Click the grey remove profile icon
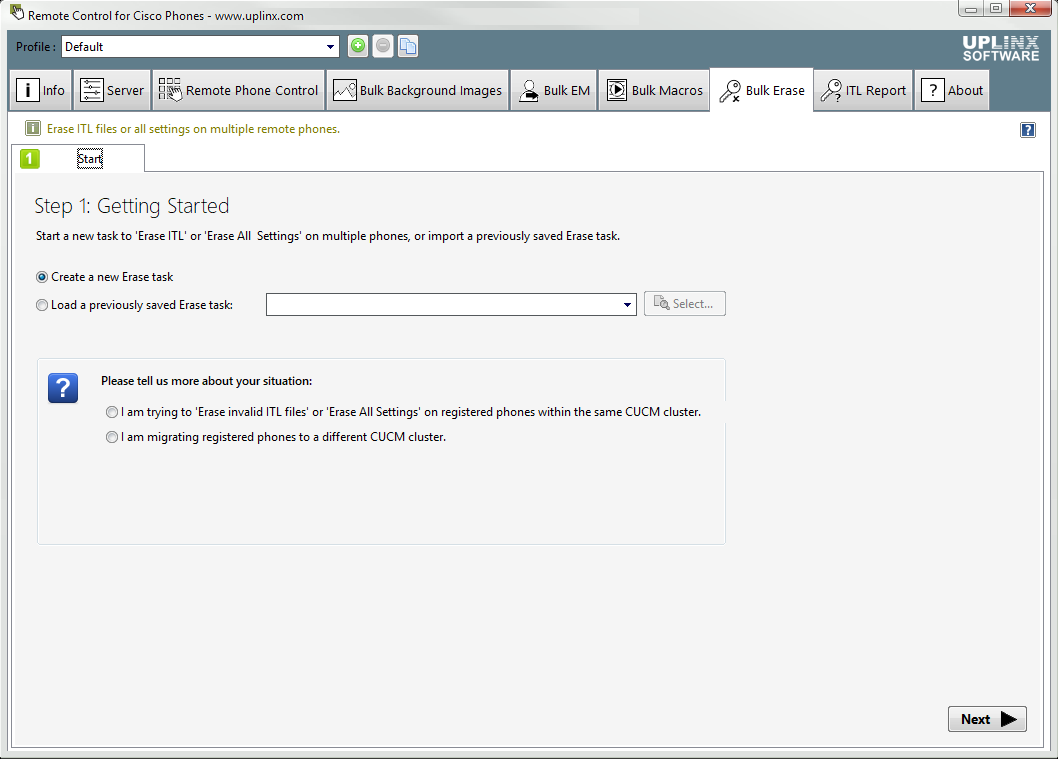Viewport: 1058px width, 759px height. tap(383, 46)
